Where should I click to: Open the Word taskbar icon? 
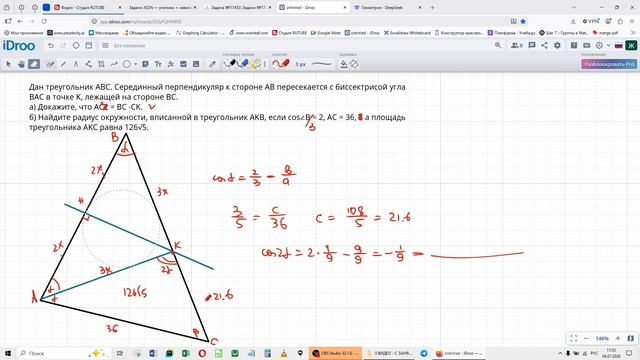[x=153, y=353]
